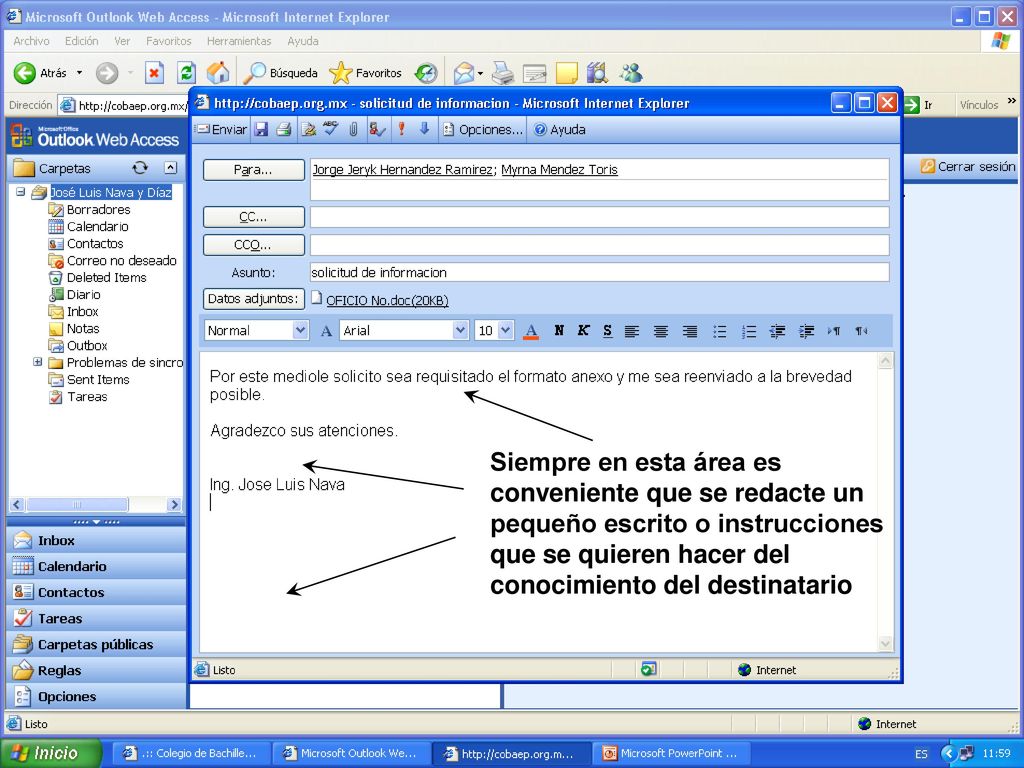The image size is (1024, 768).
Task: Open Ayuda help in compose window
Action: [560, 129]
